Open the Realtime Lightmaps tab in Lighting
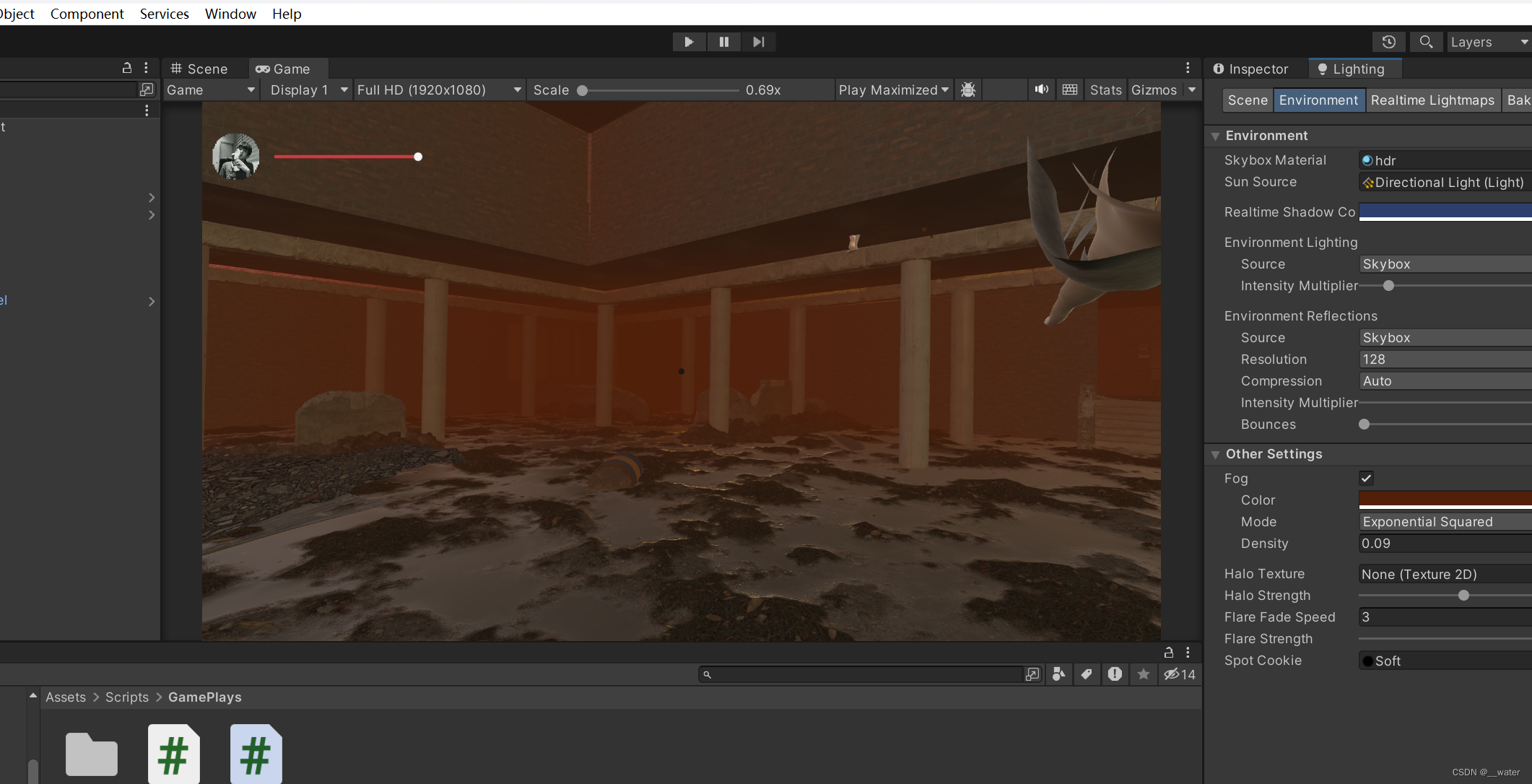The width and height of the screenshot is (1532, 784). pyautogui.click(x=1432, y=100)
